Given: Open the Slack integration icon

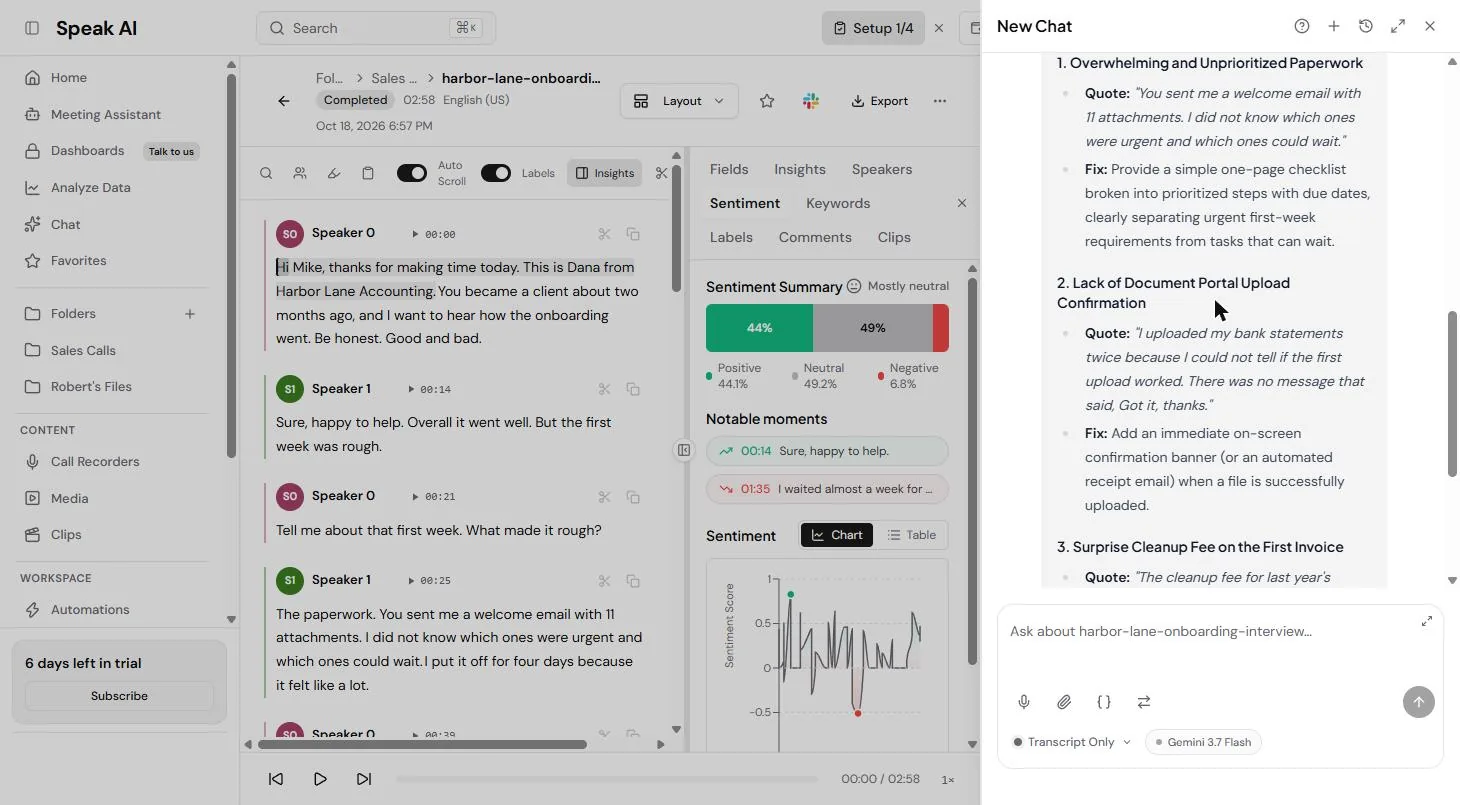Looking at the screenshot, I should click(x=811, y=101).
